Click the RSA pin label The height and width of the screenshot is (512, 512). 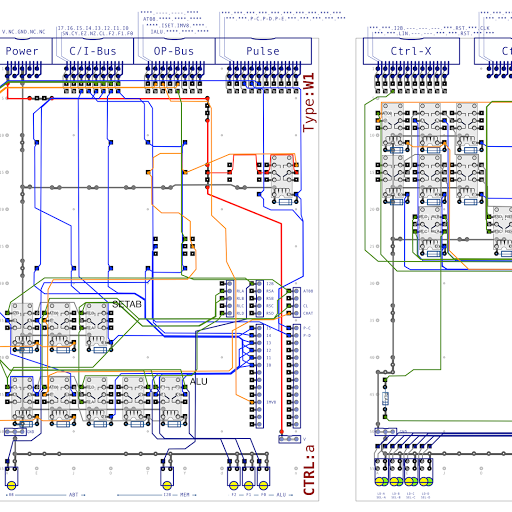tap(270, 291)
